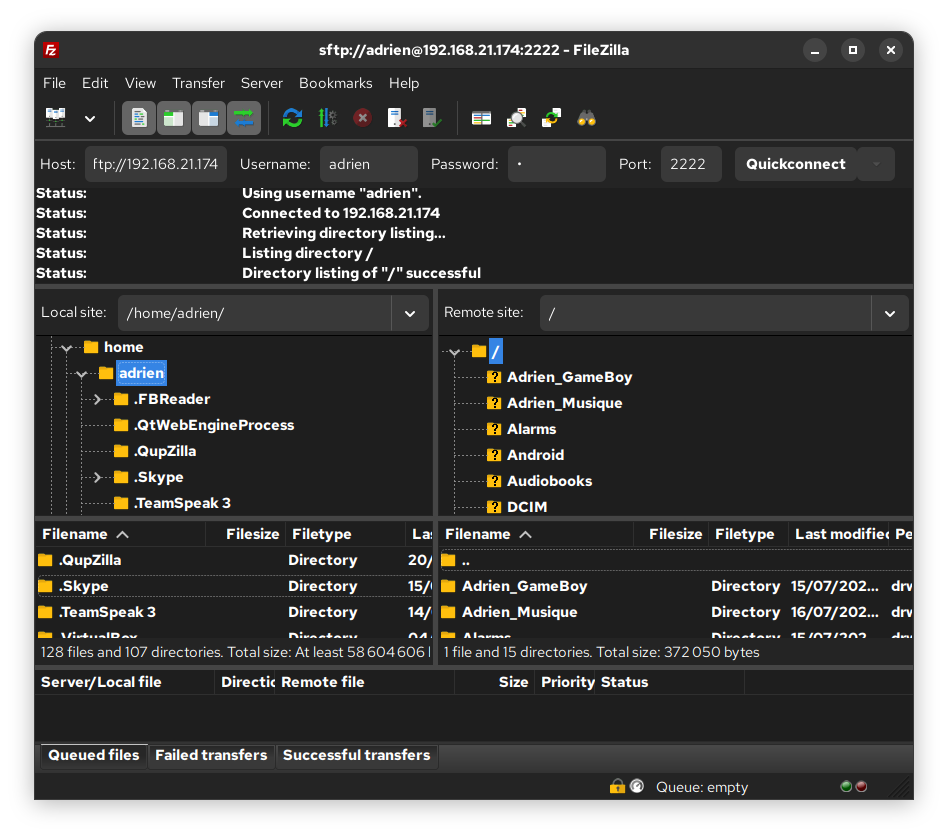
Task: Toggle transfer queue display
Action: pos(244,118)
